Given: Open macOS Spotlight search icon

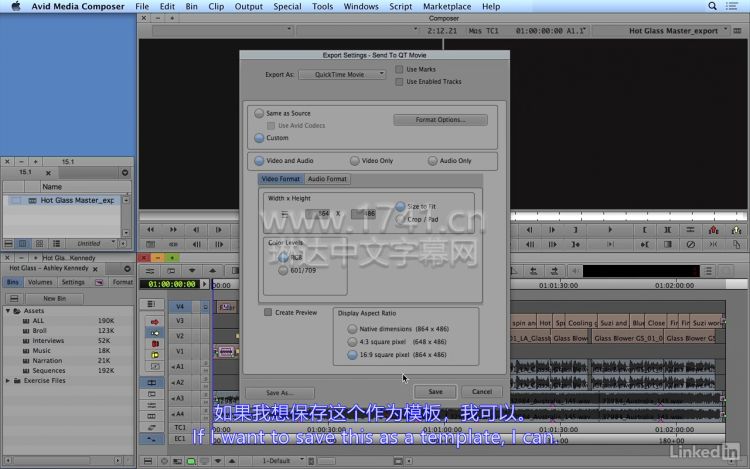Looking at the screenshot, I should click(712, 6).
